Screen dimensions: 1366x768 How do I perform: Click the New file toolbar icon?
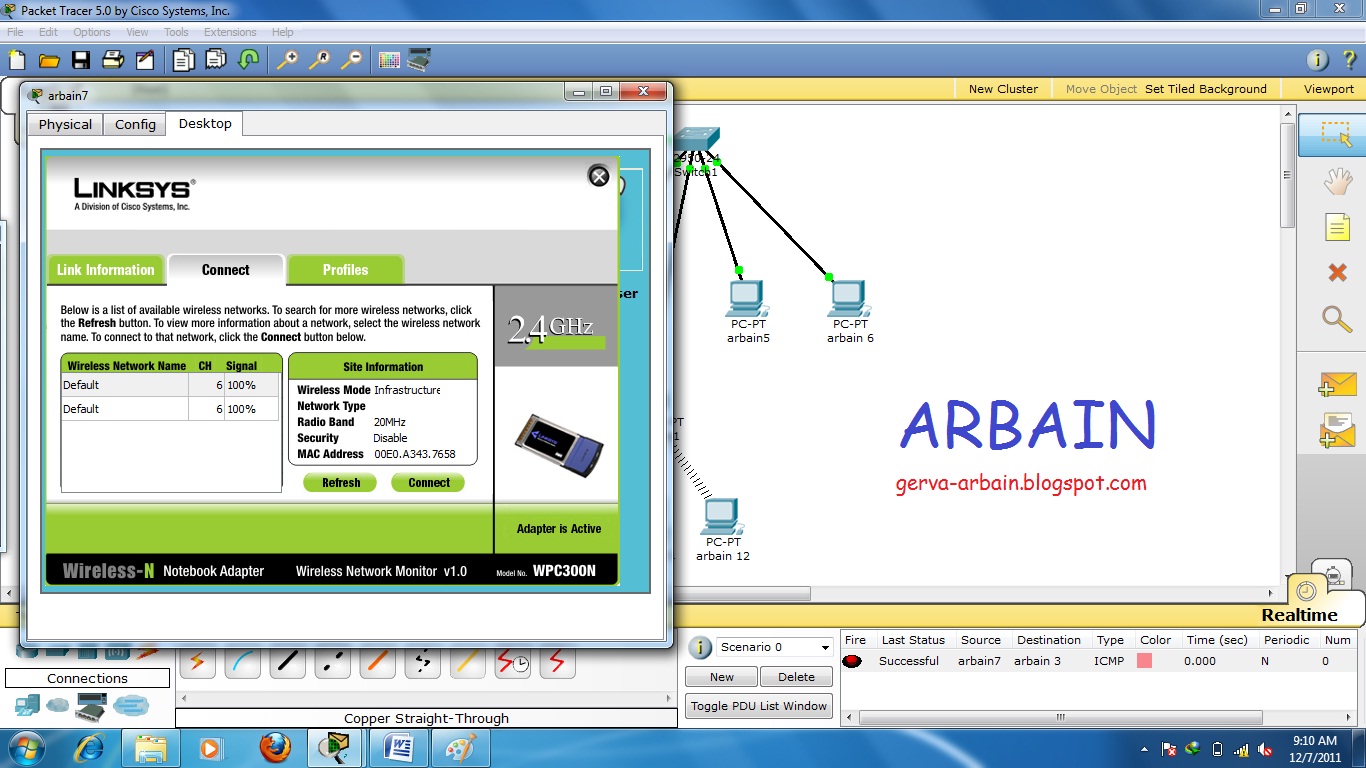pos(17,60)
